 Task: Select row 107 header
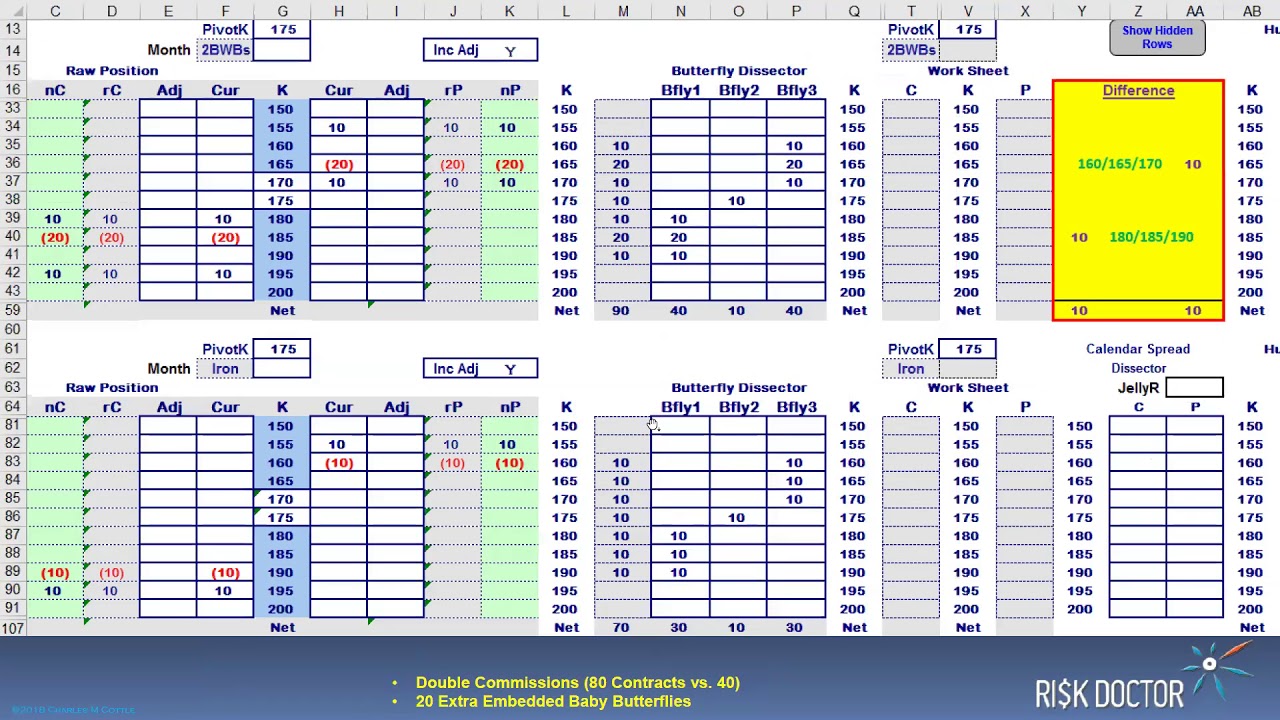tap(13, 627)
